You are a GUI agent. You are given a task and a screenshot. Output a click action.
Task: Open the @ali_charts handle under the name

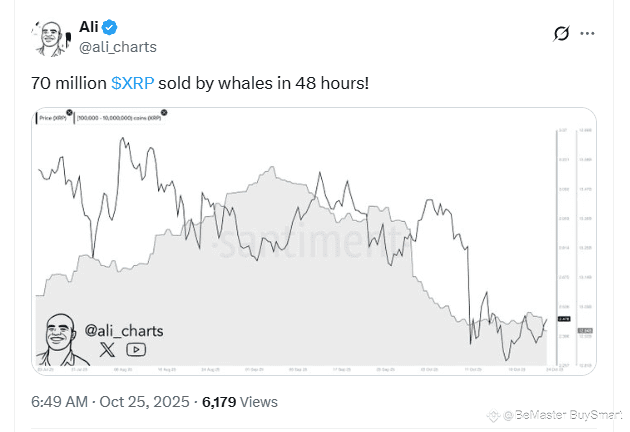click(117, 47)
